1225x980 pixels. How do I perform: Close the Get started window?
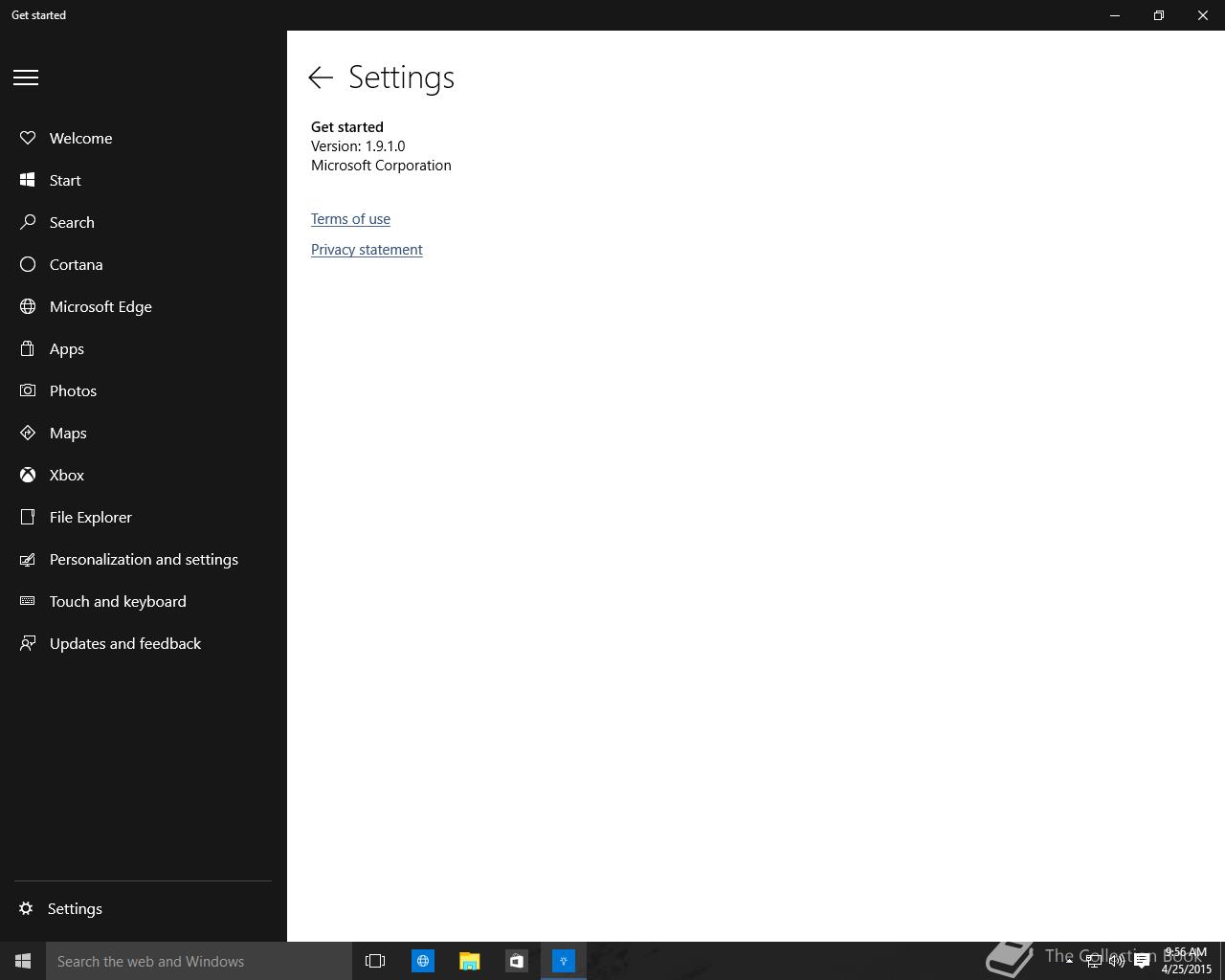pos(1203,15)
